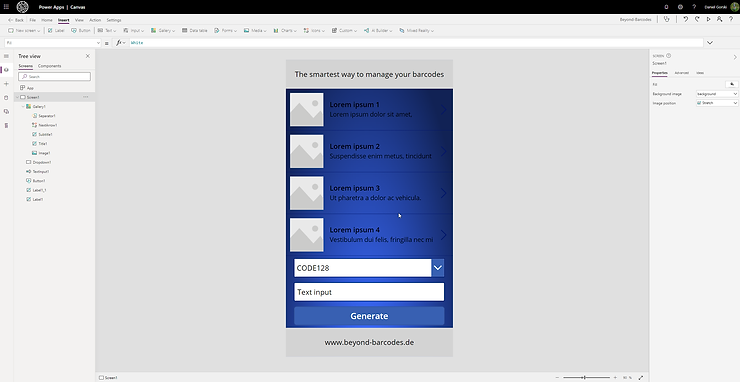740x382 pixels.
Task: Open the app launcher waffle icon
Action: (6, 7)
